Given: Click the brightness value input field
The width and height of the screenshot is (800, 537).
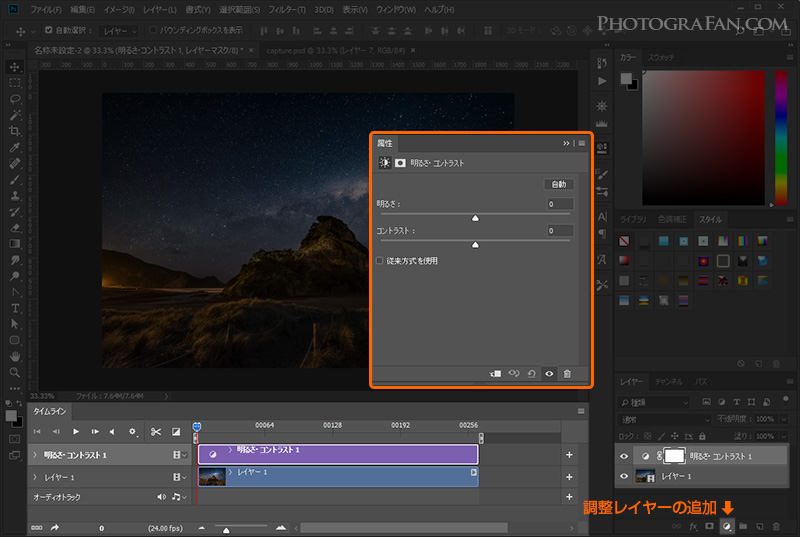Looking at the screenshot, I should pos(560,204).
